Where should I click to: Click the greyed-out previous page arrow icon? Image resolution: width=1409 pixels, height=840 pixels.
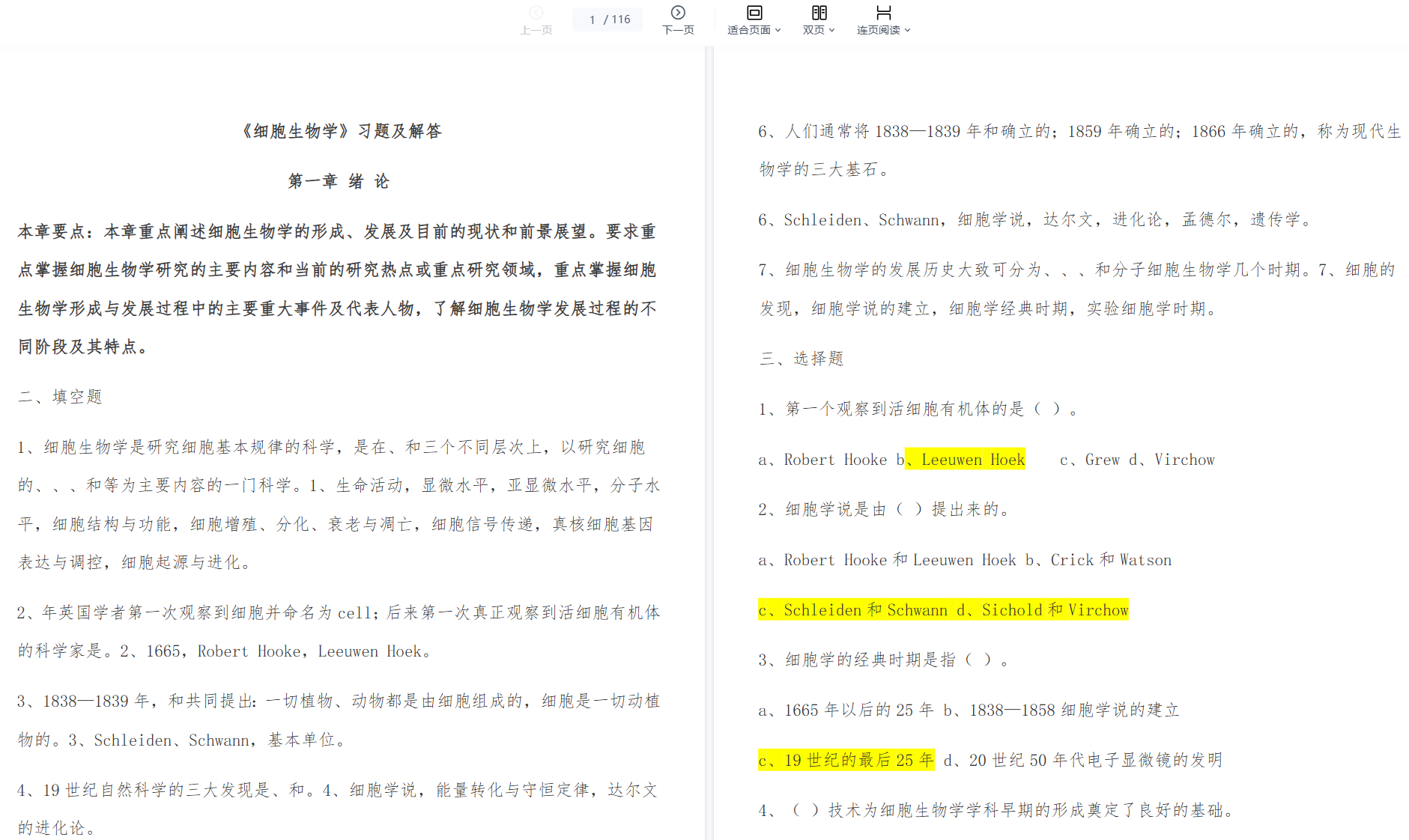(x=536, y=13)
